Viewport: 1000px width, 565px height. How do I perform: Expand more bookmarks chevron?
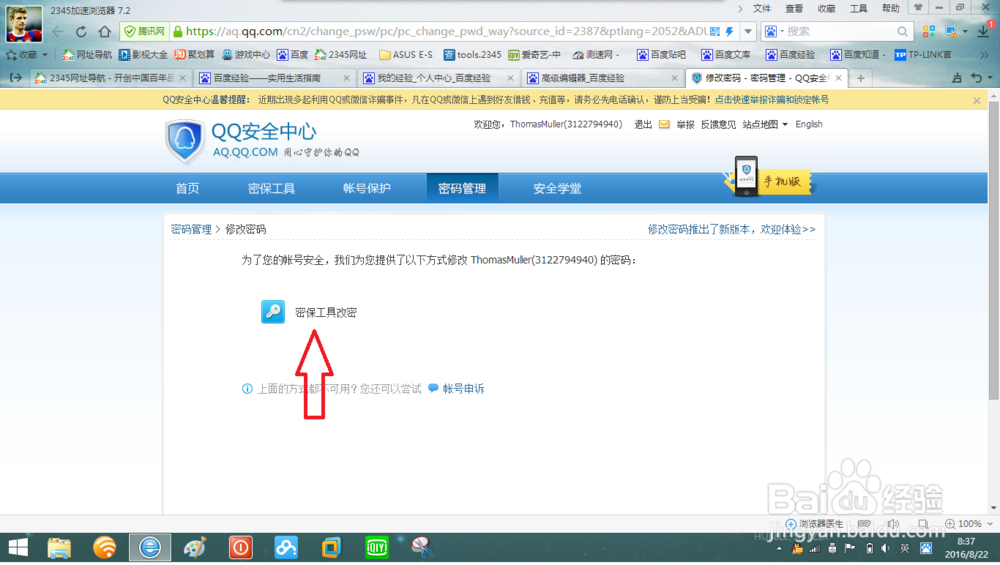point(984,55)
